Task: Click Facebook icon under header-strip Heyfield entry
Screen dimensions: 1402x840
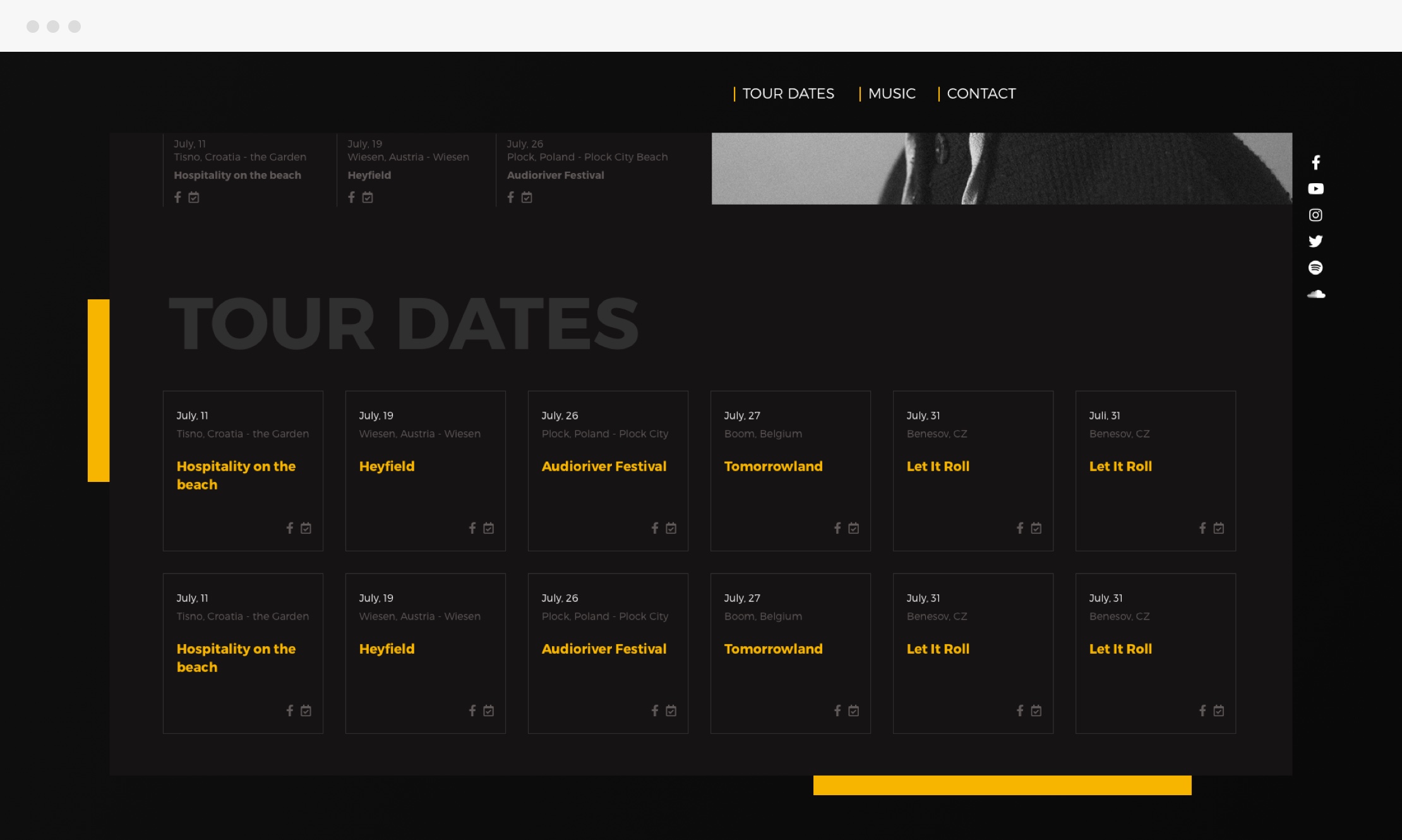Action: 352,198
